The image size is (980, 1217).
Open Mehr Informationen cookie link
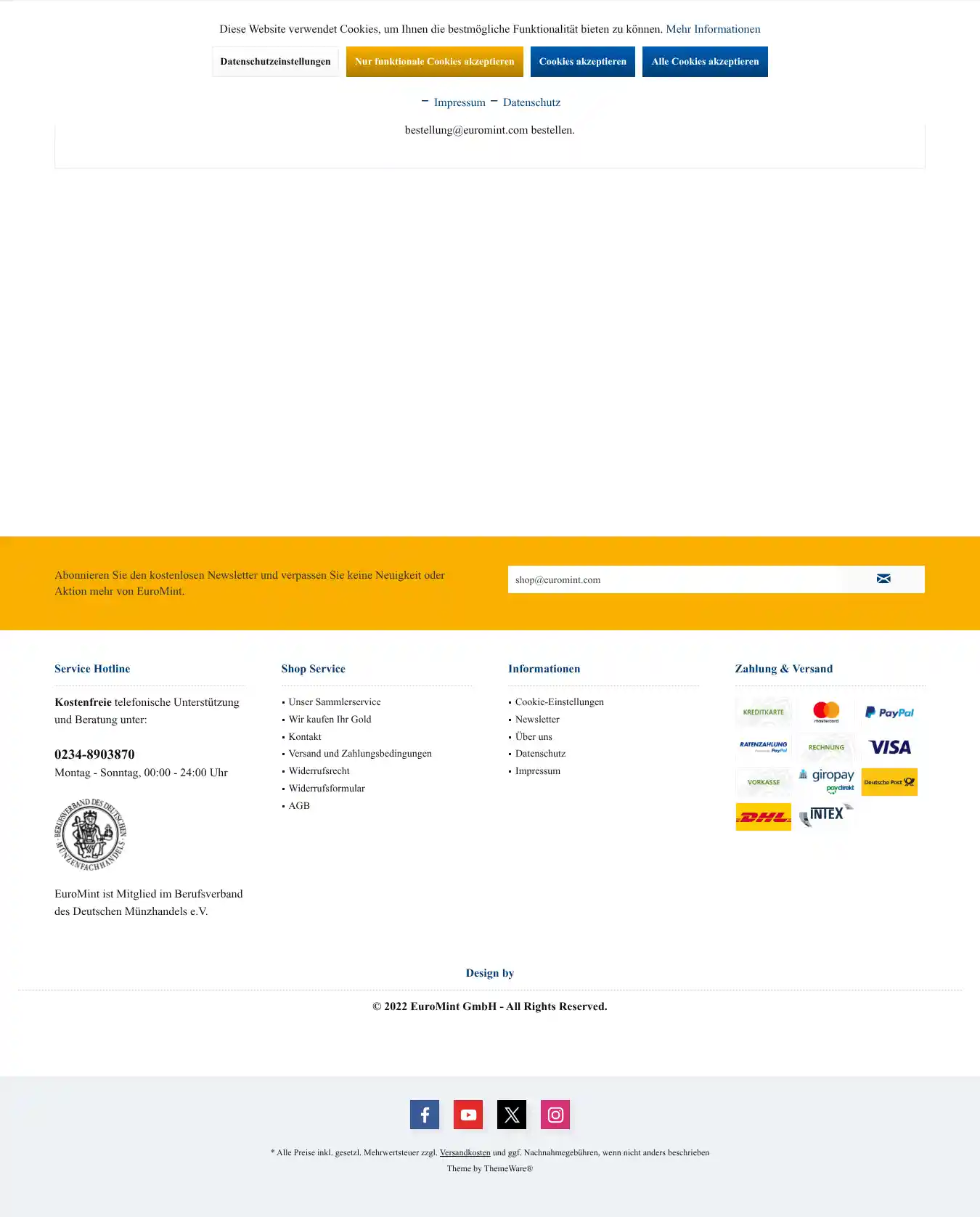tap(713, 29)
